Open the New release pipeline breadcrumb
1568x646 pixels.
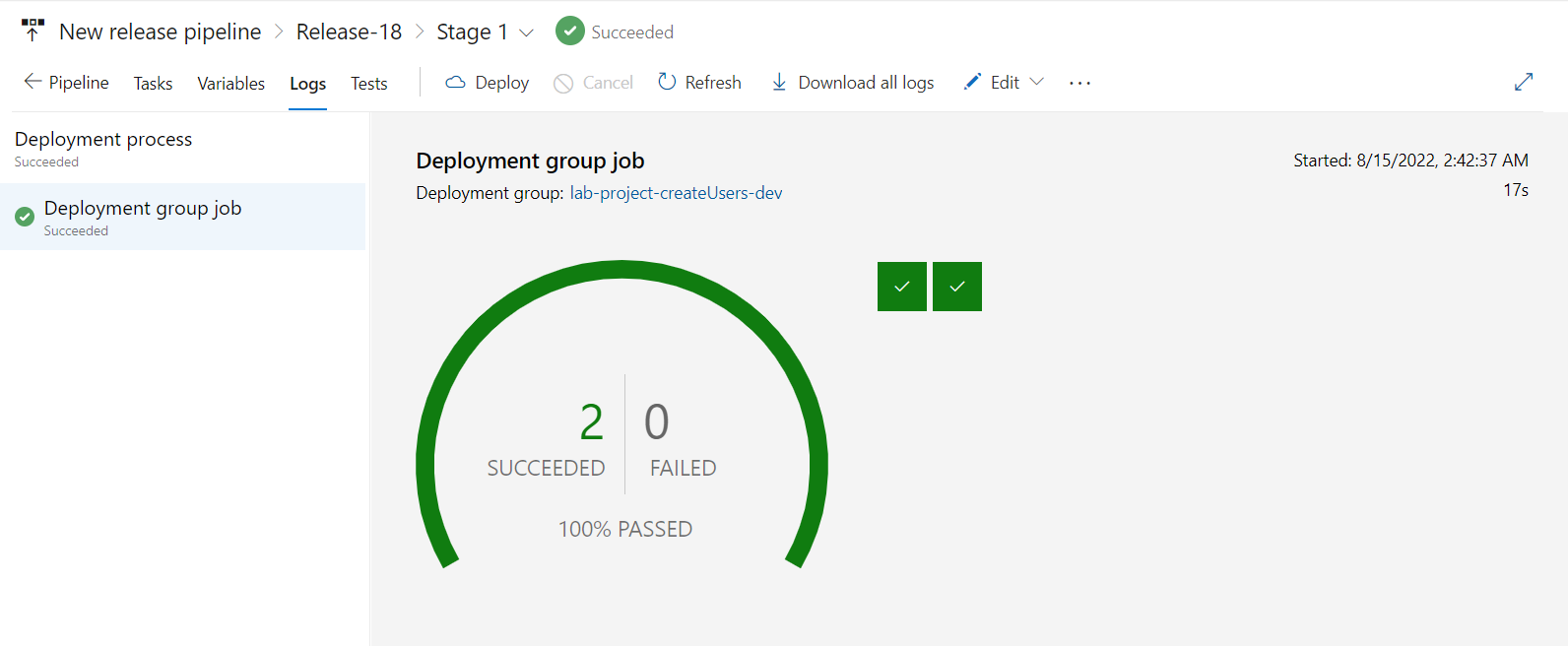coord(161,32)
